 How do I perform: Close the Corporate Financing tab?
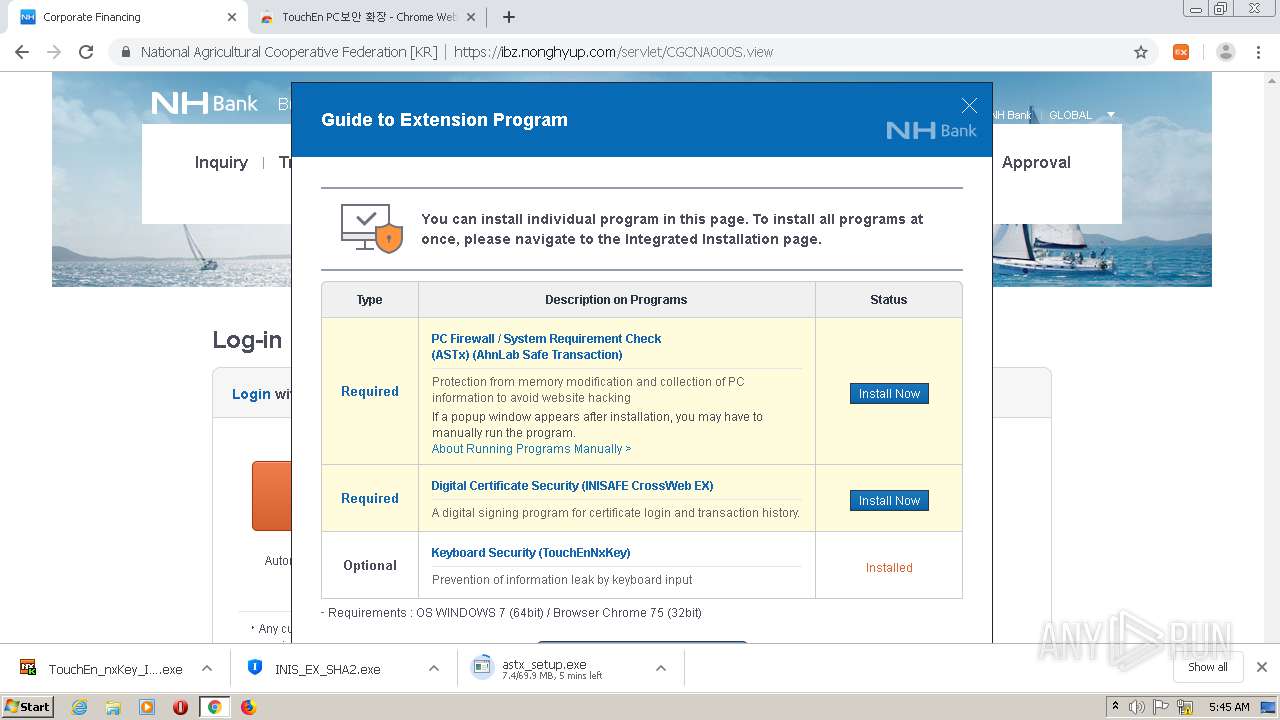coord(232,17)
